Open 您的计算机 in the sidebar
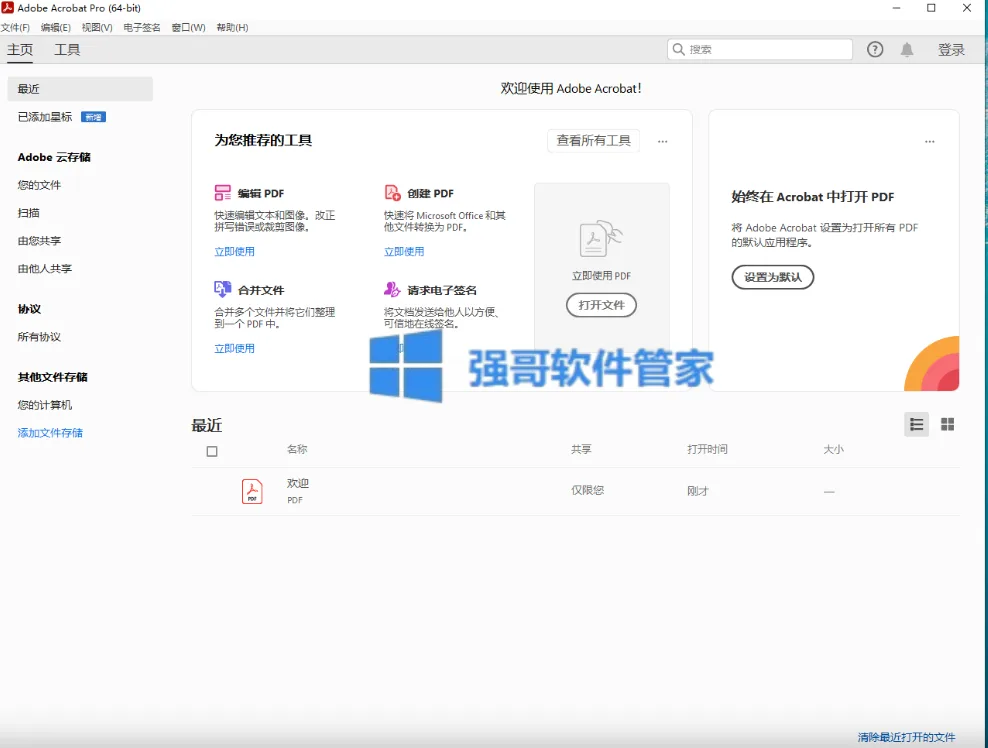This screenshot has width=988, height=748. click(x=45, y=405)
